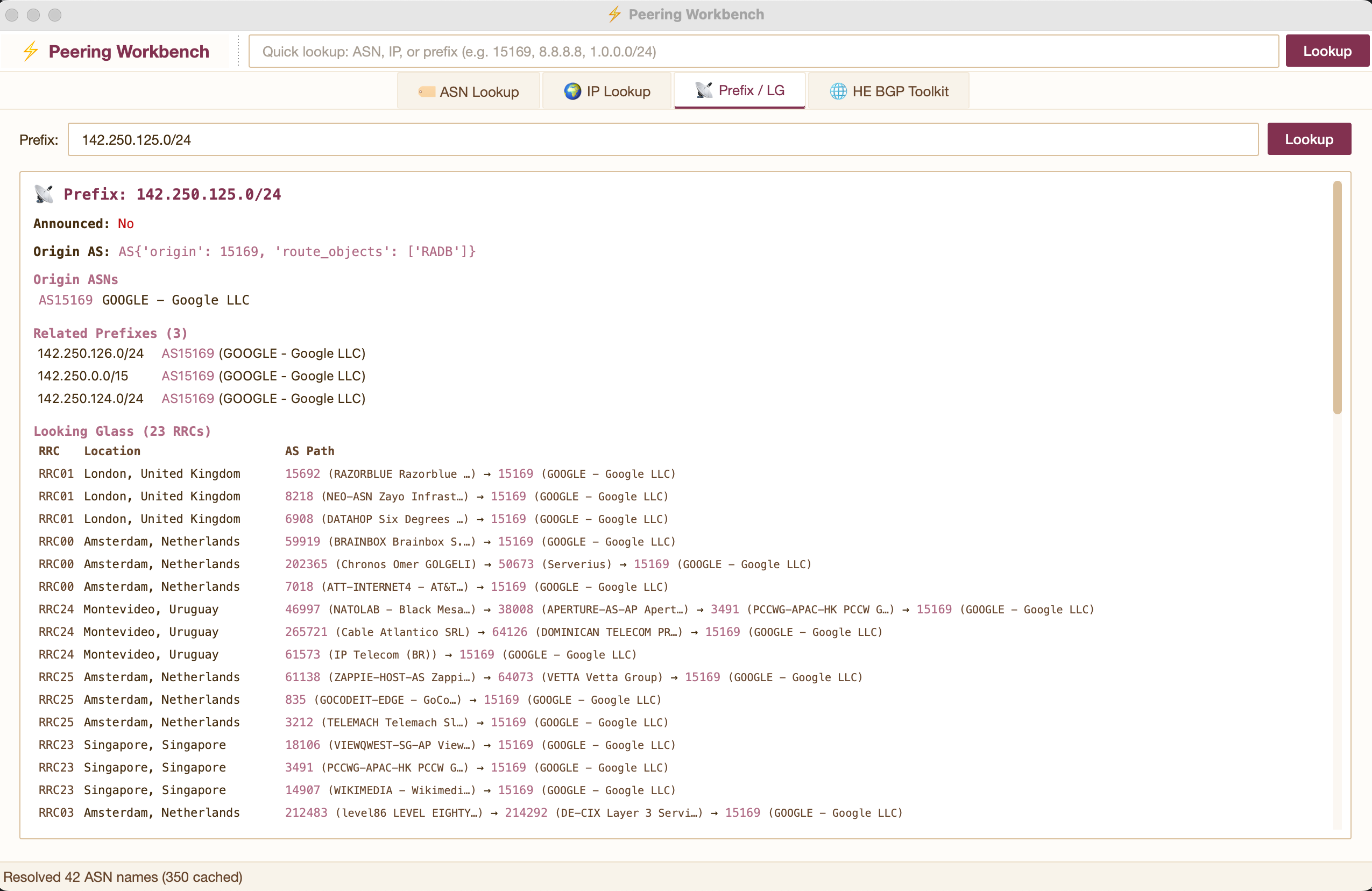The image size is (1372, 891).
Task: Click the results pane vertical scrollbar
Action: pos(1337,298)
